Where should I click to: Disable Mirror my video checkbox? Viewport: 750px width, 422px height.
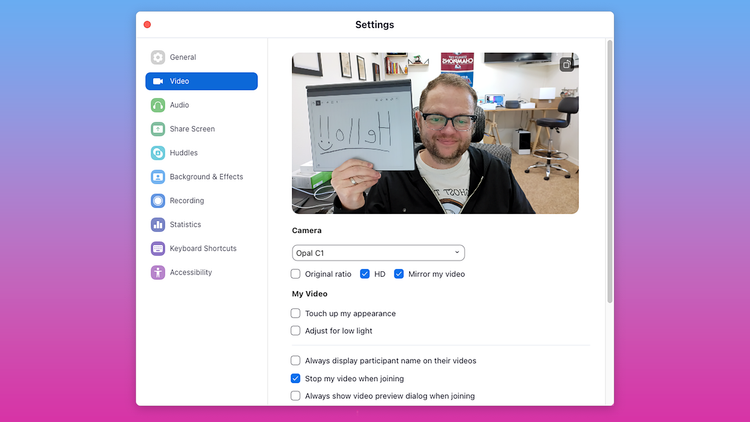point(399,274)
